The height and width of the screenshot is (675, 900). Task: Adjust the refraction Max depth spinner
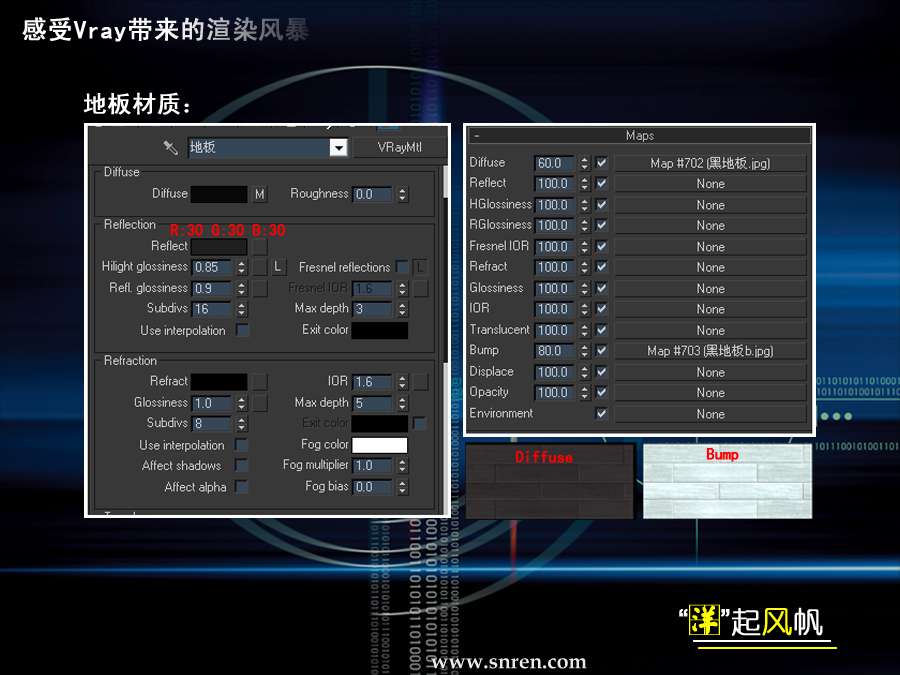point(402,403)
